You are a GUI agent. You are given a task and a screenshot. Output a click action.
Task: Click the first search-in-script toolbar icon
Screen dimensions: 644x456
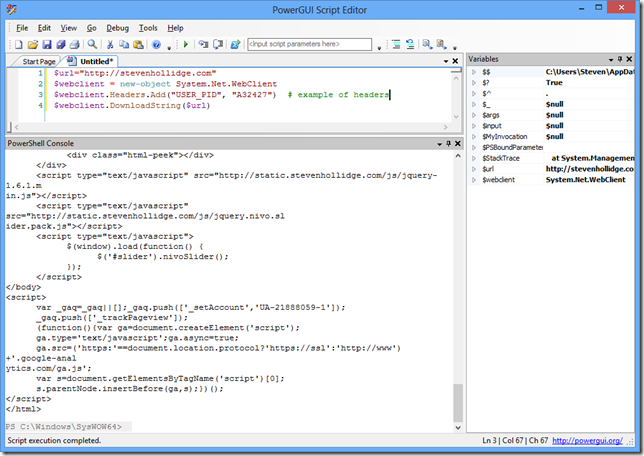click(427, 44)
